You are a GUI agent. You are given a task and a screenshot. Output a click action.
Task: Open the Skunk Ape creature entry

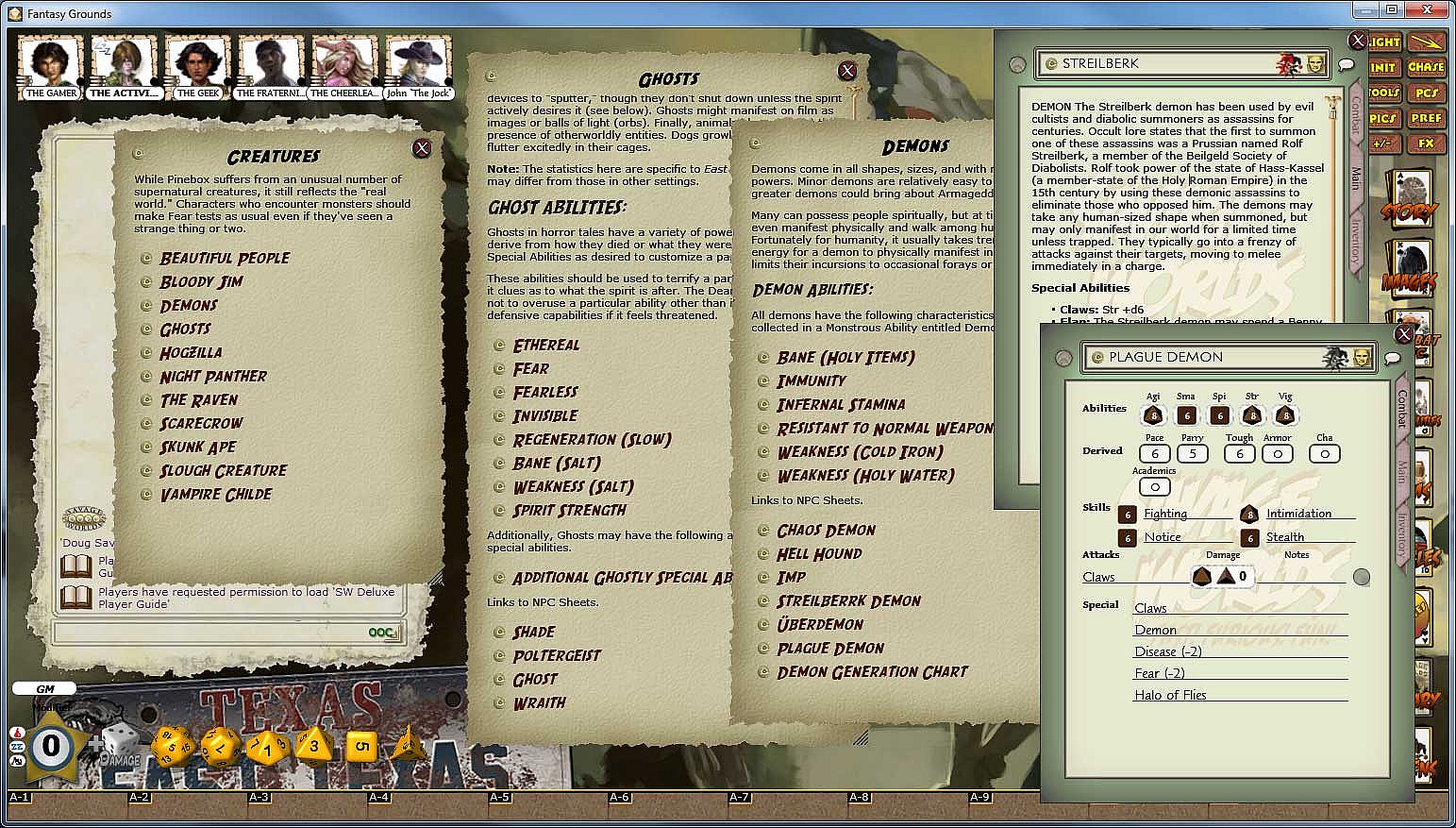tap(198, 447)
